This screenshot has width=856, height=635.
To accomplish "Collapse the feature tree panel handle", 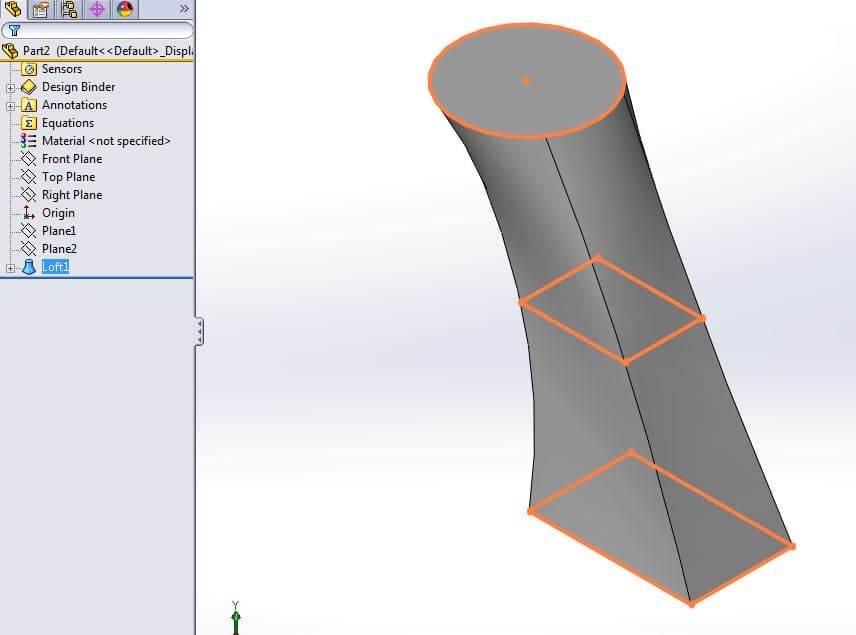I will (199, 331).
